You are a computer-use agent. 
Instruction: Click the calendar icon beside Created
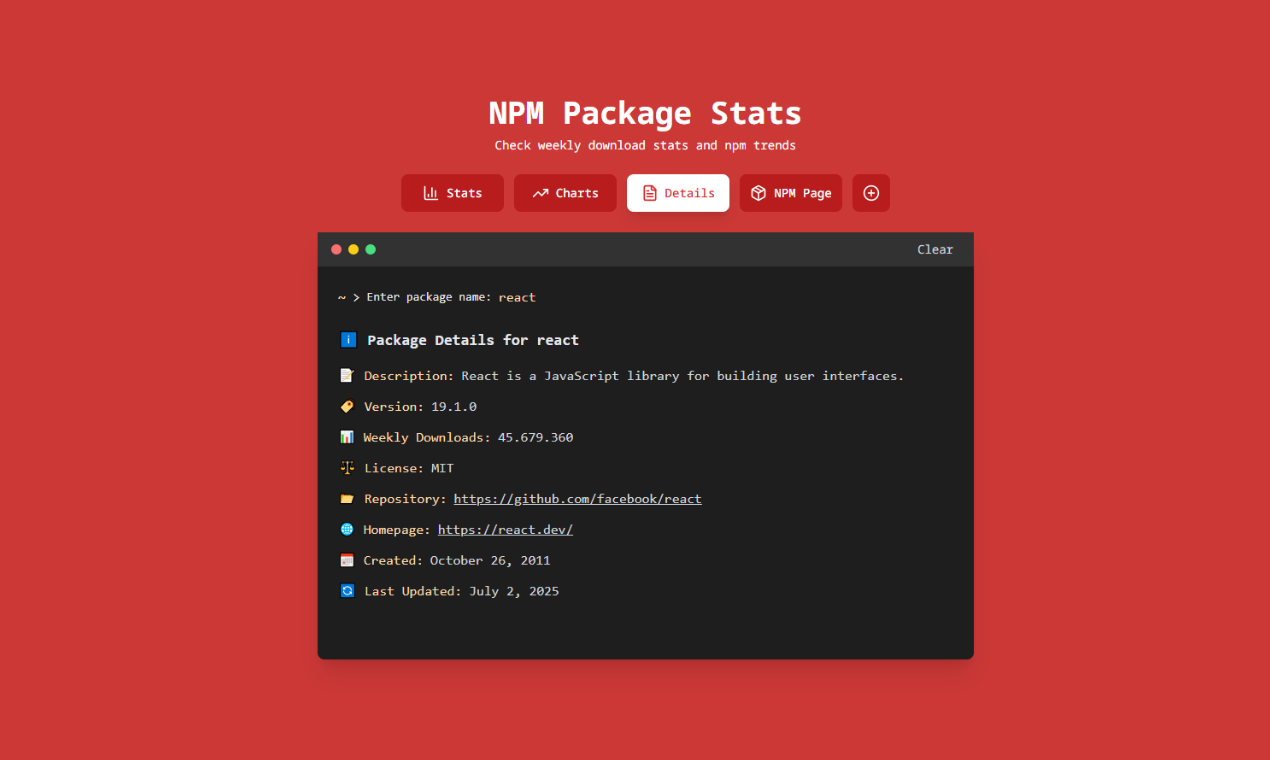pos(347,560)
